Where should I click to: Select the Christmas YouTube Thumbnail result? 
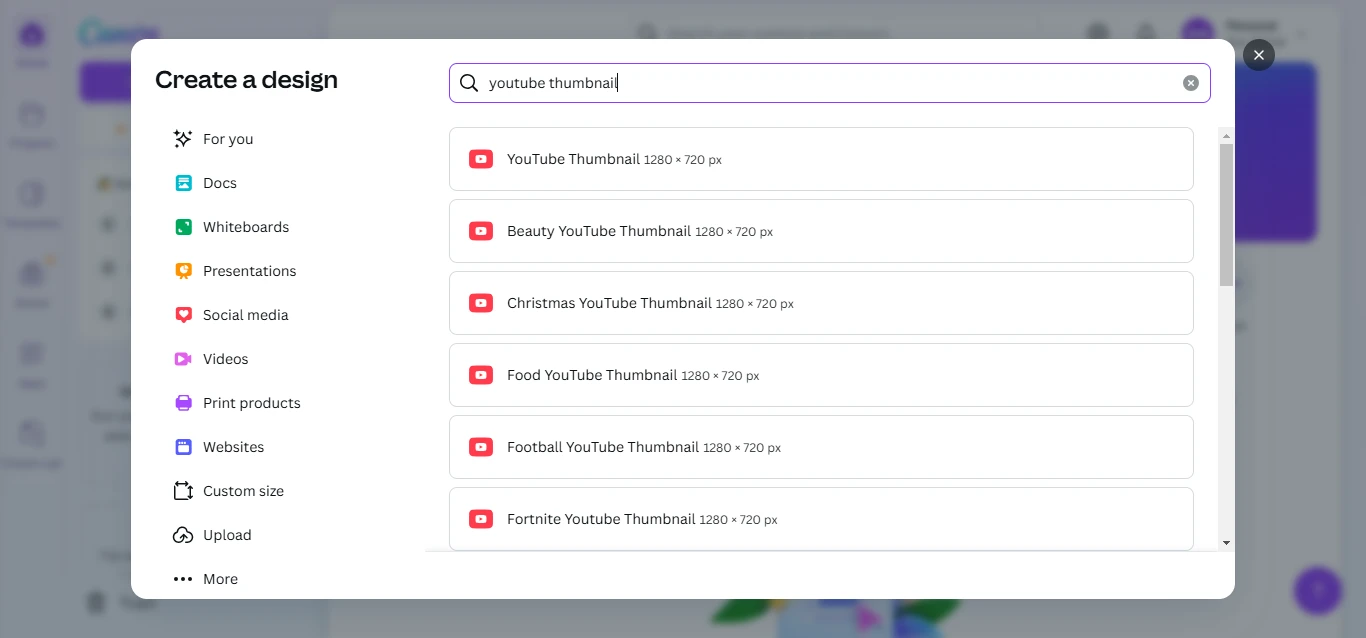pos(821,303)
